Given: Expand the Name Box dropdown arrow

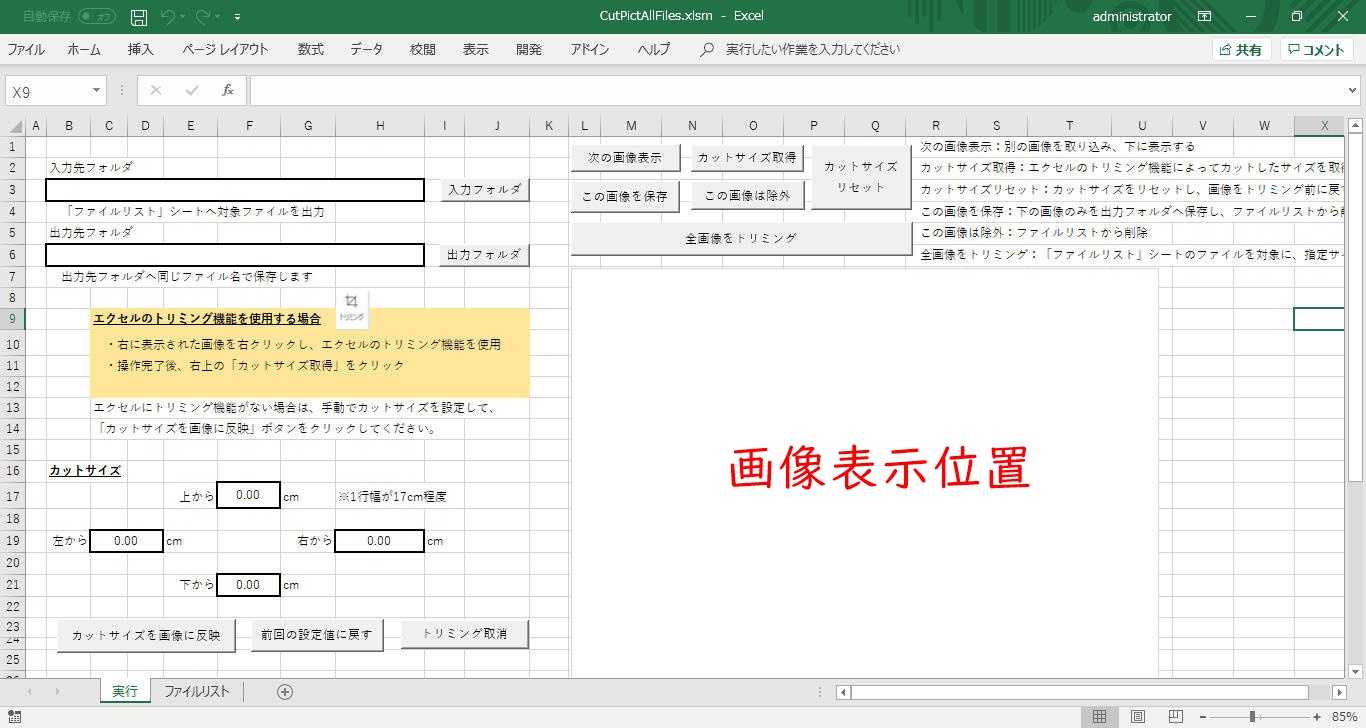Looking at the screenshot, I should [96, 91].
